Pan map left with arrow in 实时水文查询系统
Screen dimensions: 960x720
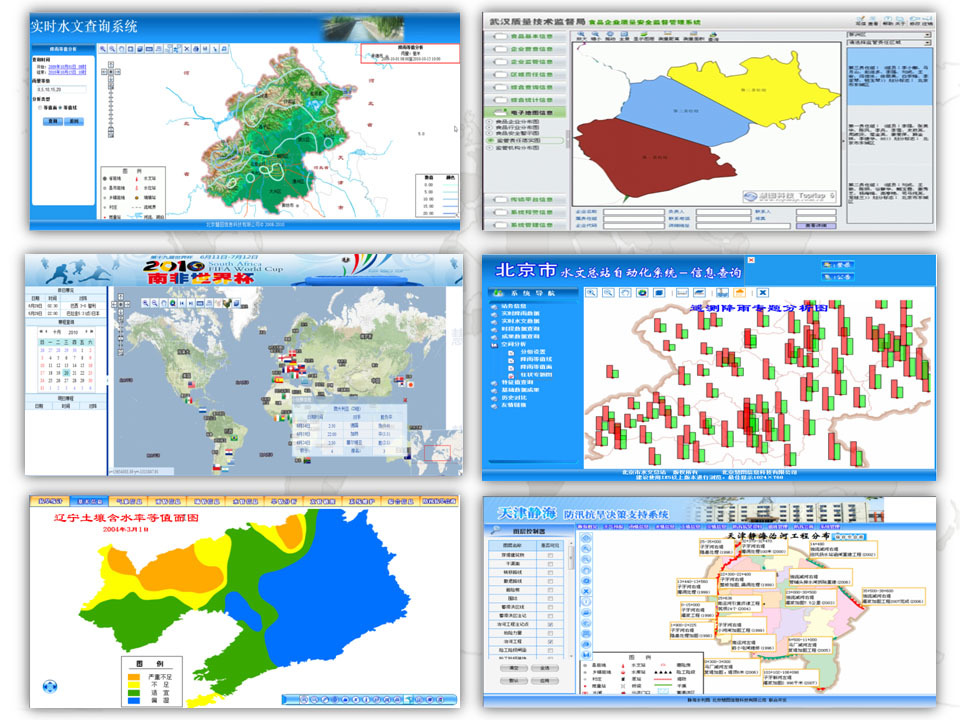pyautogui.click(x=104, y=72)
